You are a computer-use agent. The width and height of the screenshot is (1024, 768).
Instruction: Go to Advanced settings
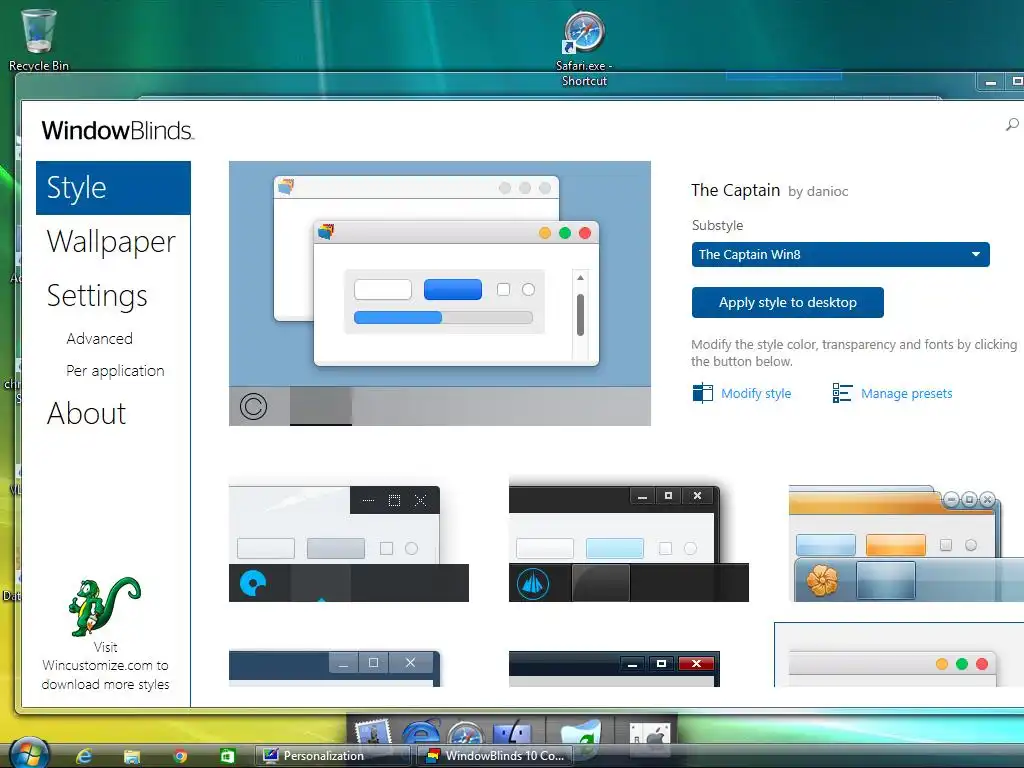click(x=99, y=338)
